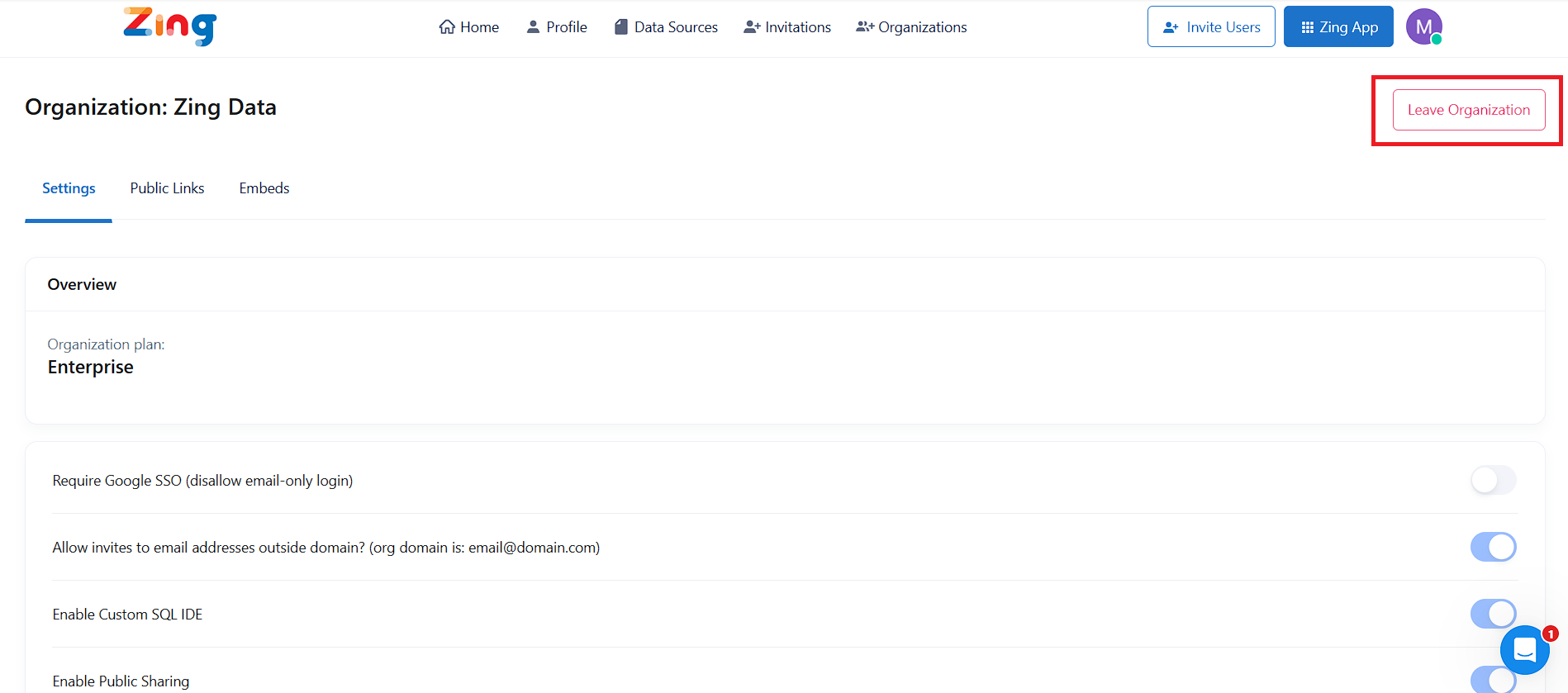This screenshot has width=1568, height=693.
Task: Enable Require Google SSO toggle
Action: click(1493, 480)
